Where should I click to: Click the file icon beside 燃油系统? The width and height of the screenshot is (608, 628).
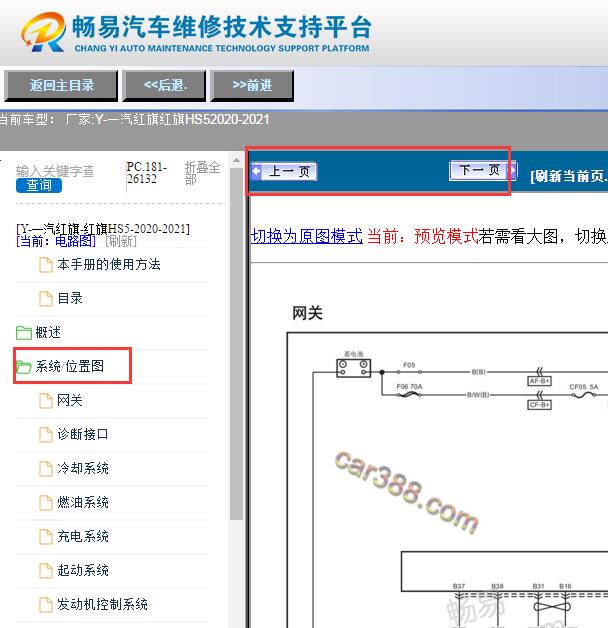click(x=46, y=503)
